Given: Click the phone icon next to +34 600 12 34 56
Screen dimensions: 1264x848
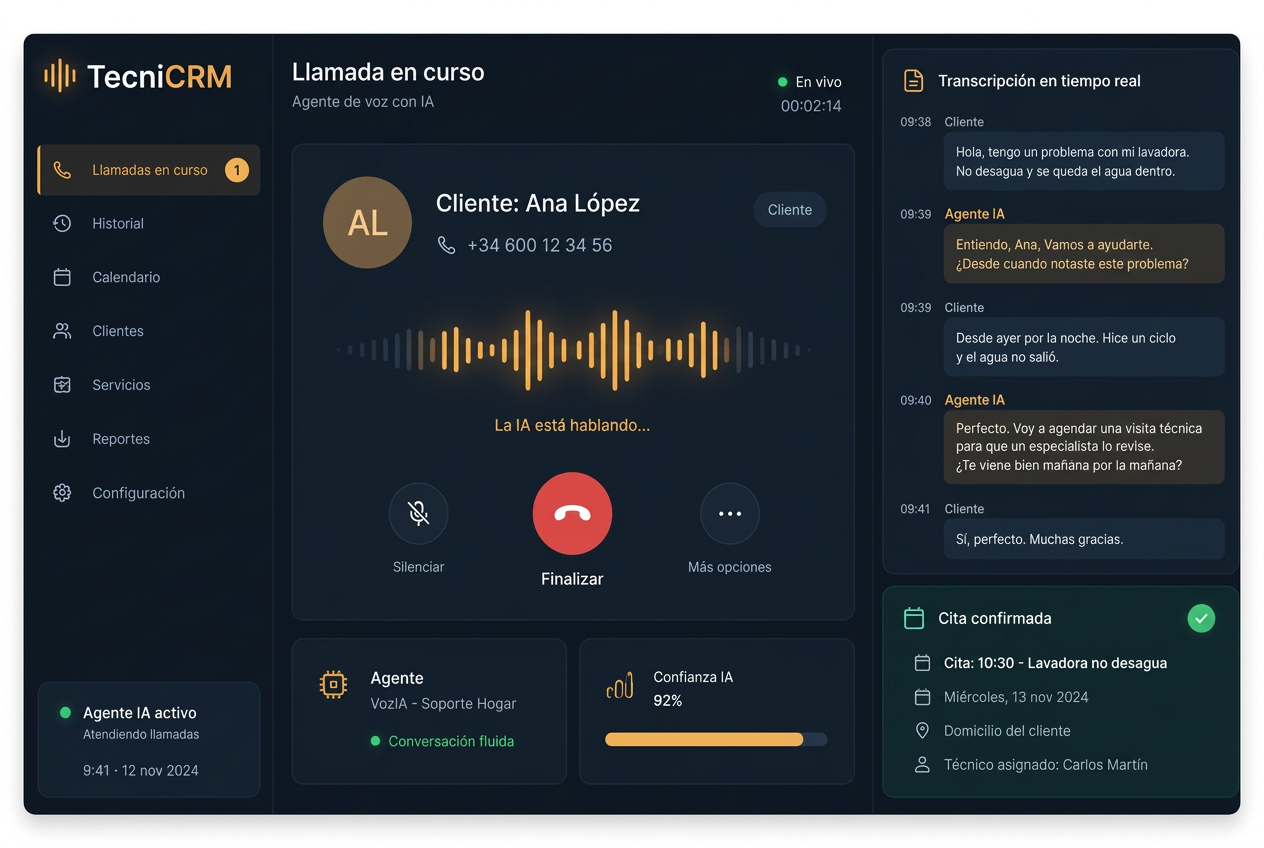Looking at the screenshot, I should pos(447,245).
